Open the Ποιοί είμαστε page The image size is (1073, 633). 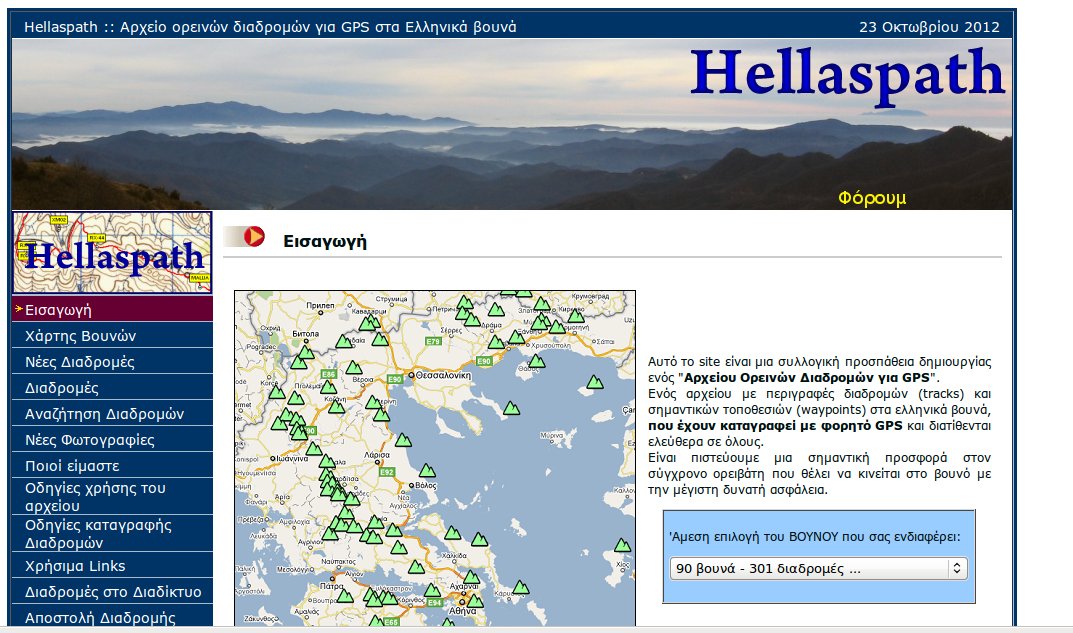coord(112,465)
